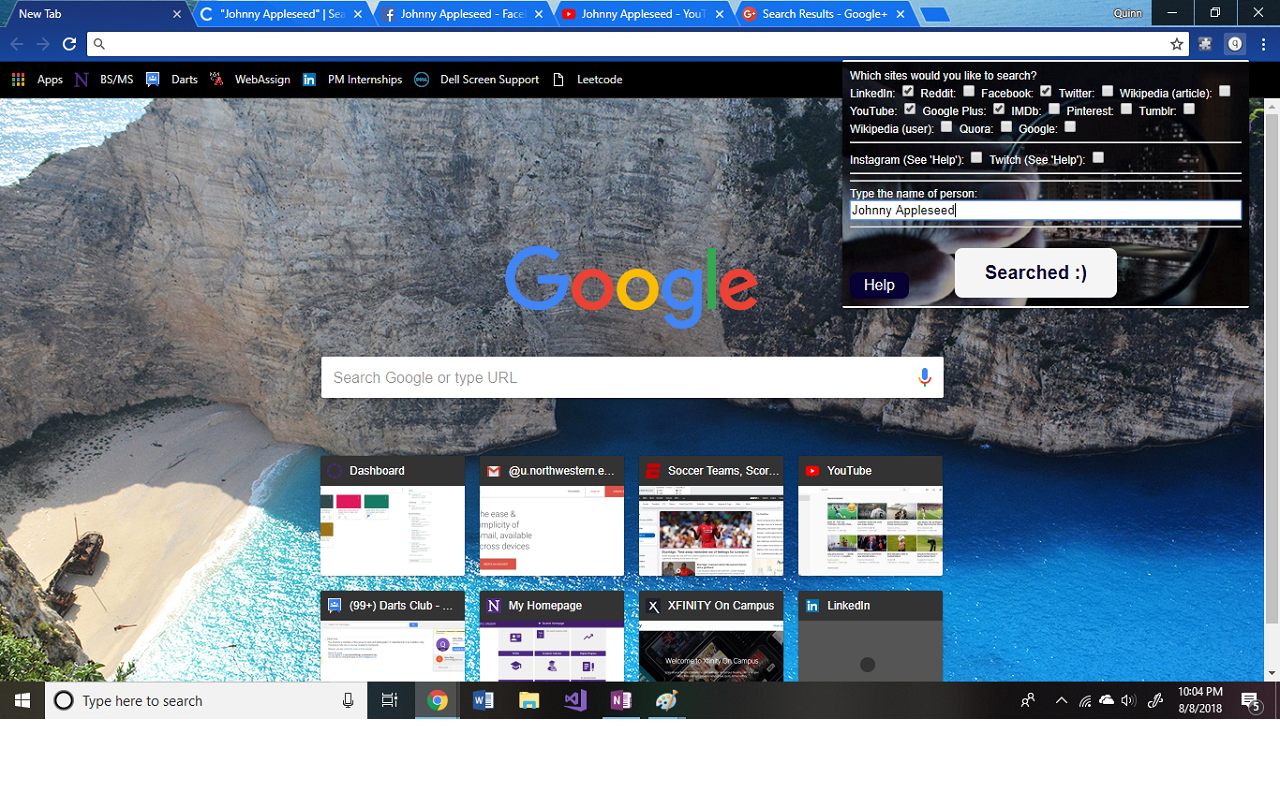
Task: Click the Search Google or type URL box
Action: (632, 377)
